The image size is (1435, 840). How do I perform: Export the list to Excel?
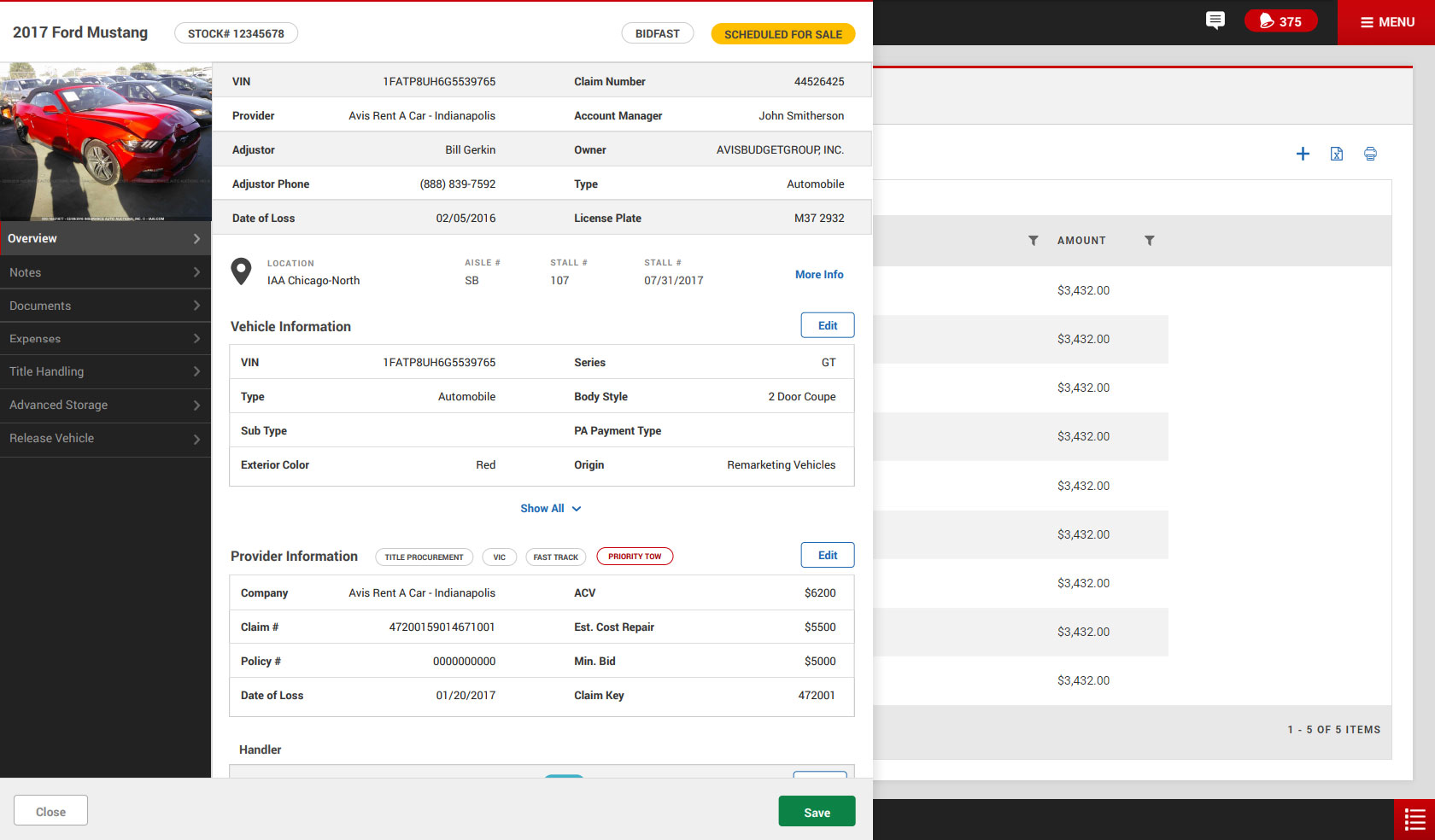1337,154
